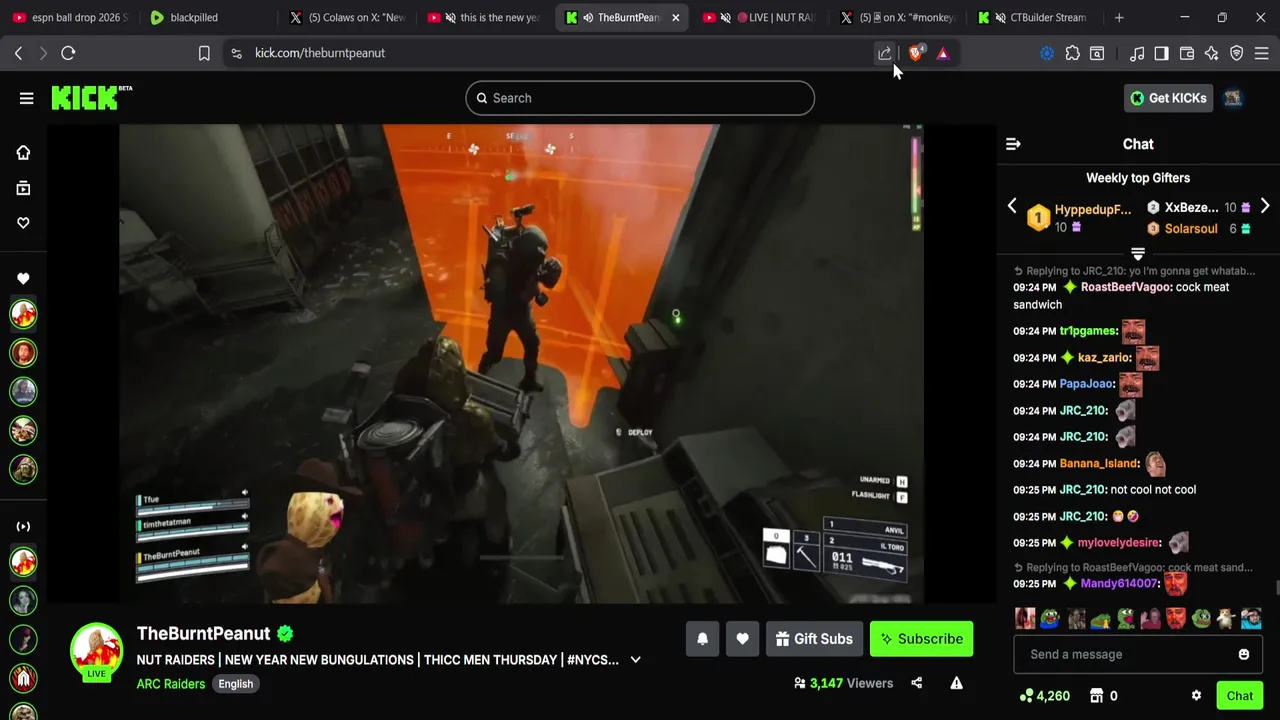Switch to 'this is the new ye' tab

pyautogui.click(x=484, y=17)
